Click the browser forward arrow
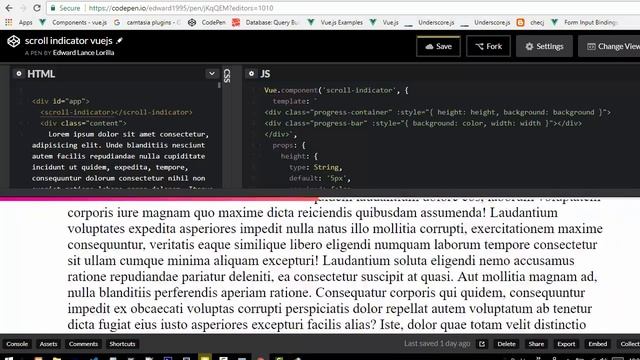 point(23,8)
